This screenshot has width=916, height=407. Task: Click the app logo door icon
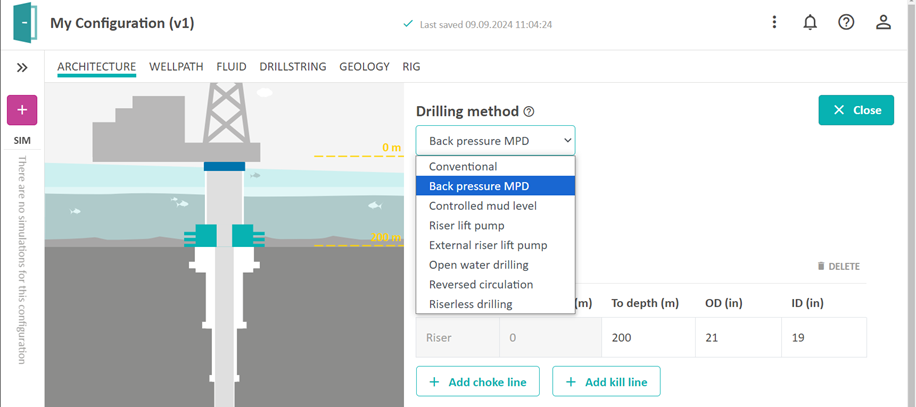[24, 23]
